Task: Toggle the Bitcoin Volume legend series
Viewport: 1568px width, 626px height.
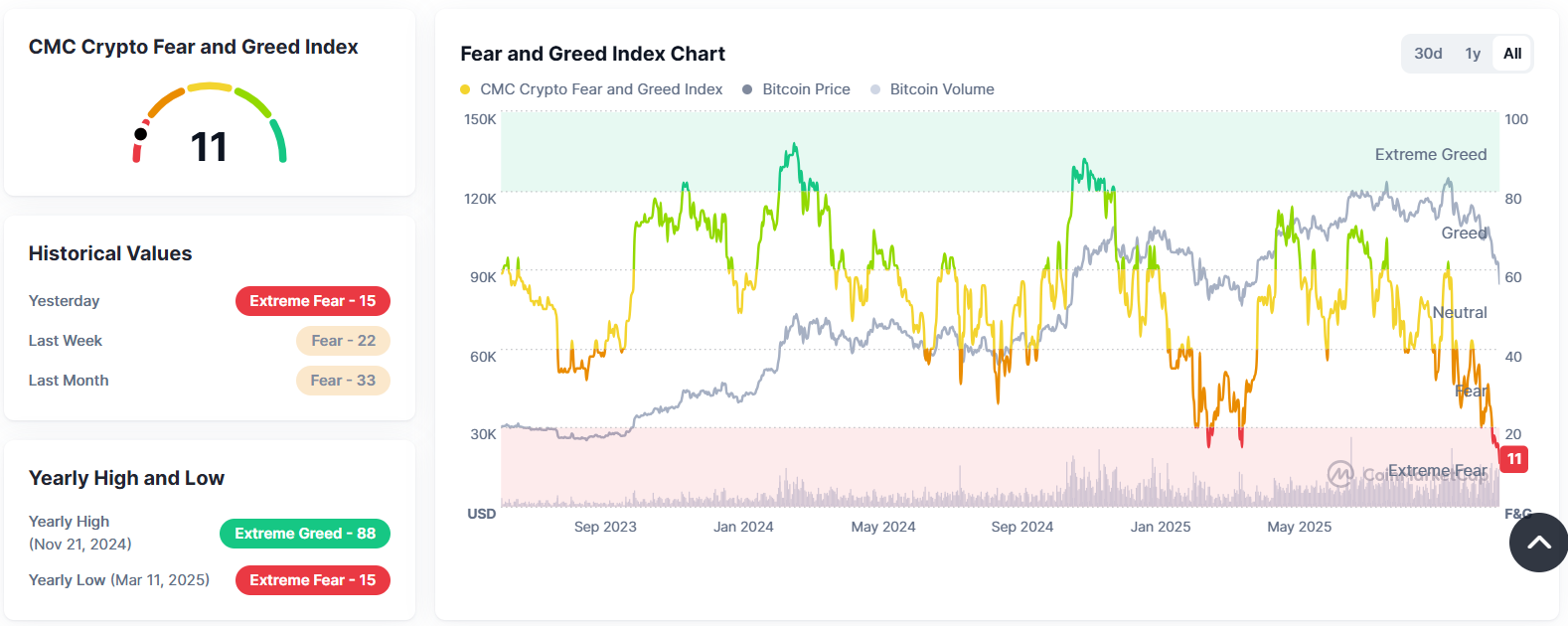Action: (x=941, y=89)
